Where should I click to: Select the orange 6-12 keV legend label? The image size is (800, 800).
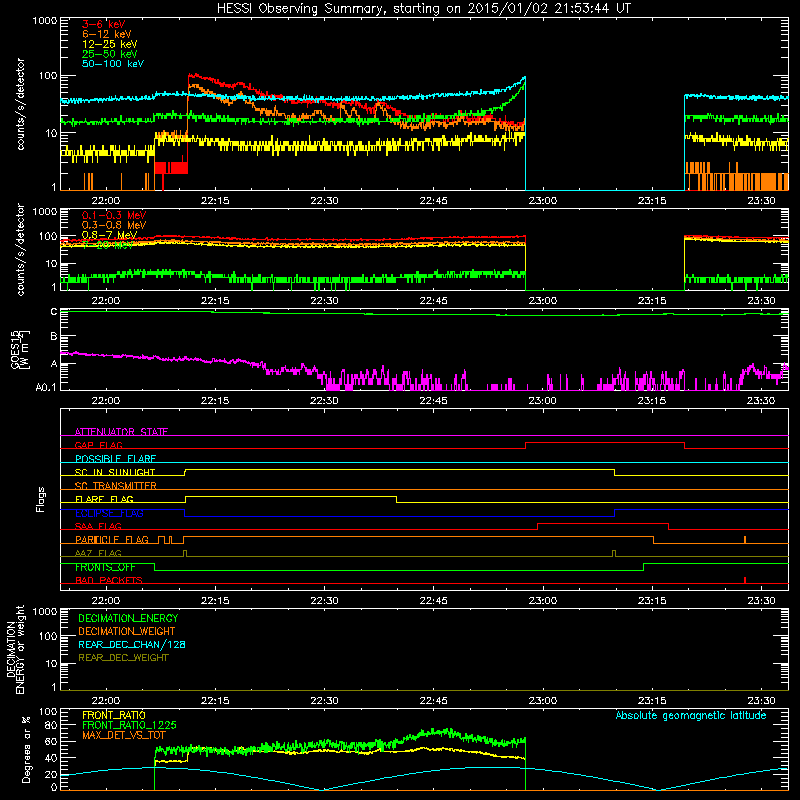(x=107, y=34)
